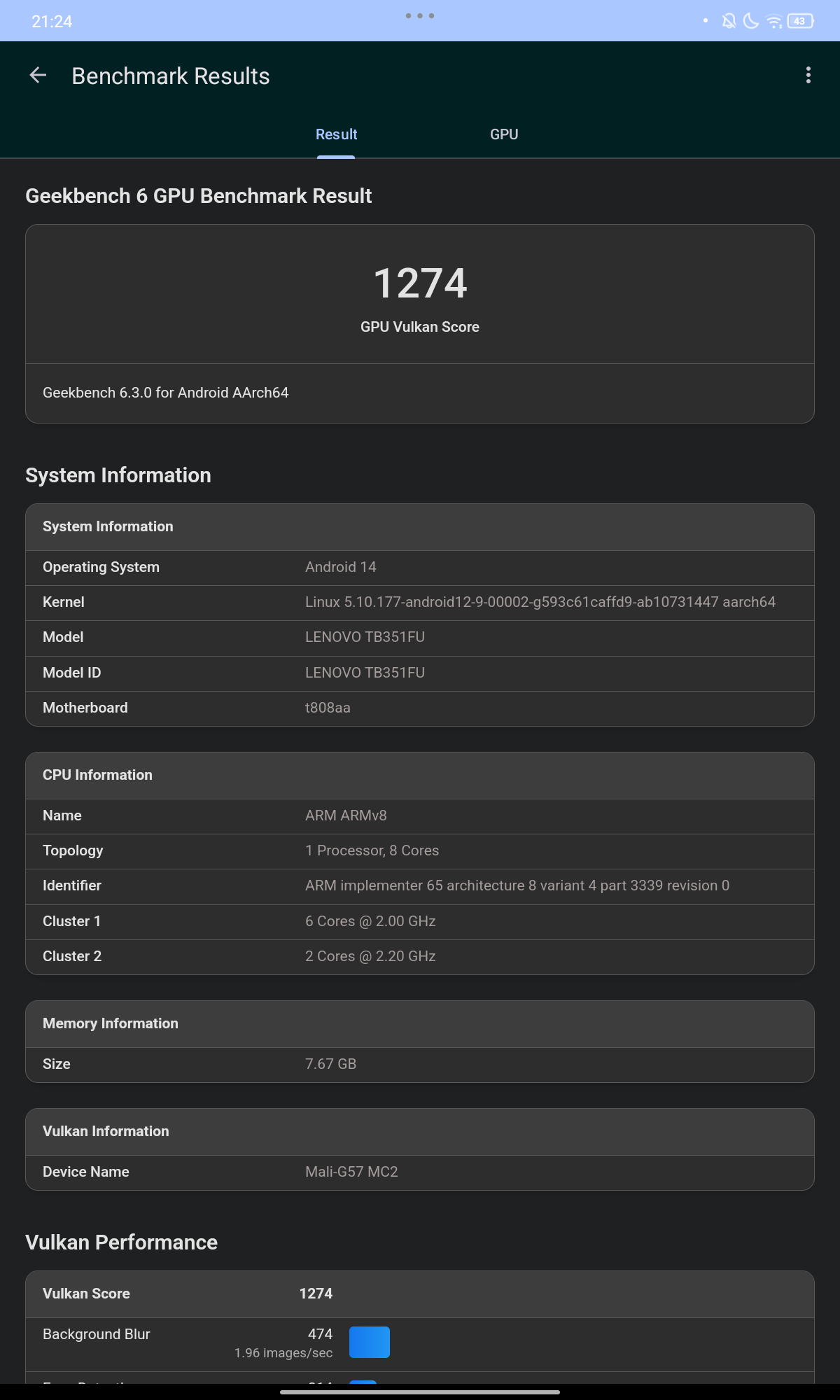Tap the 7.67 GB memory size value
The height and width of the screenshot is (1400, 840).
[x=330, y=1064]
